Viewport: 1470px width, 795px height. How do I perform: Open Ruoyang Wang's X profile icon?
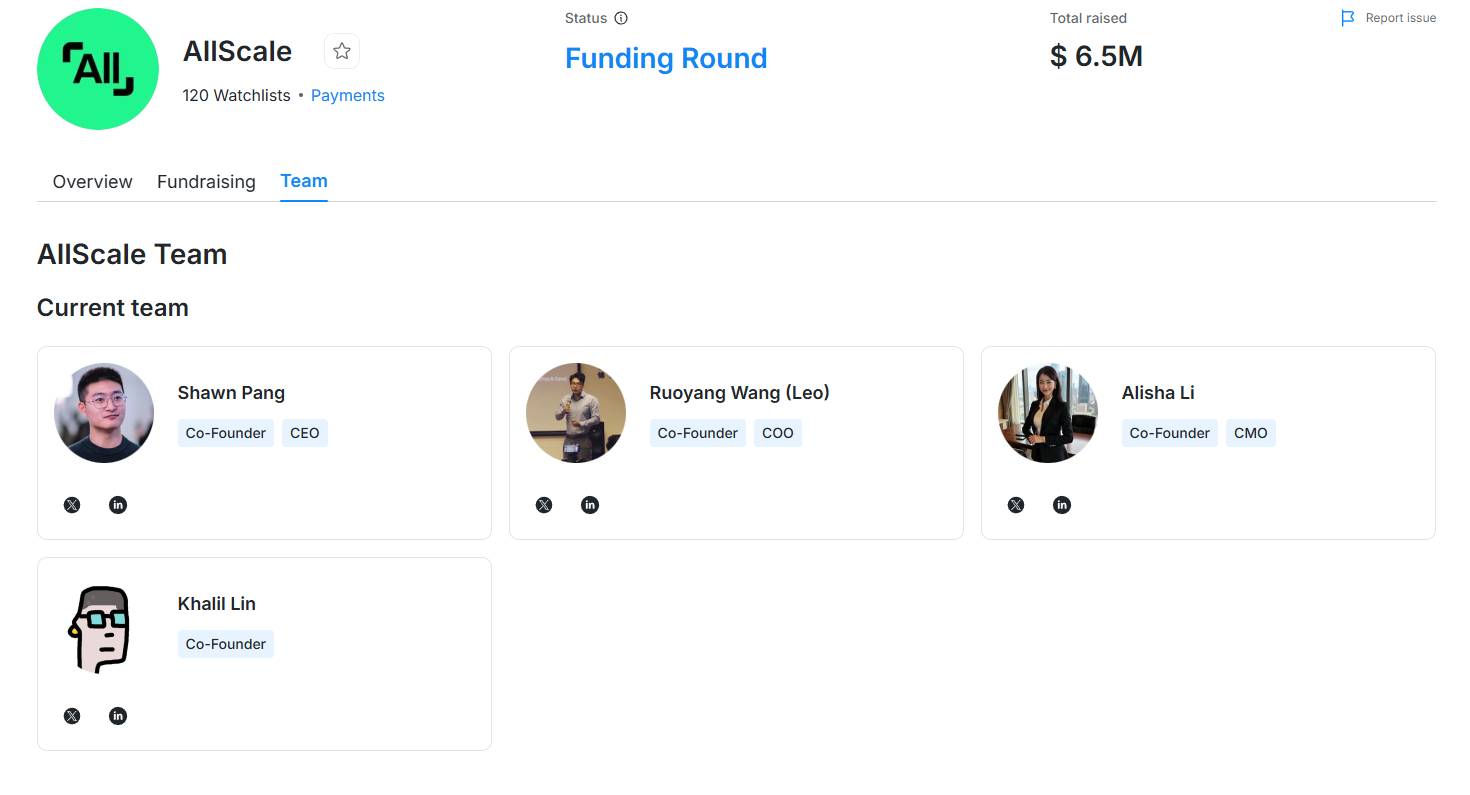click(x=544, y=505)
